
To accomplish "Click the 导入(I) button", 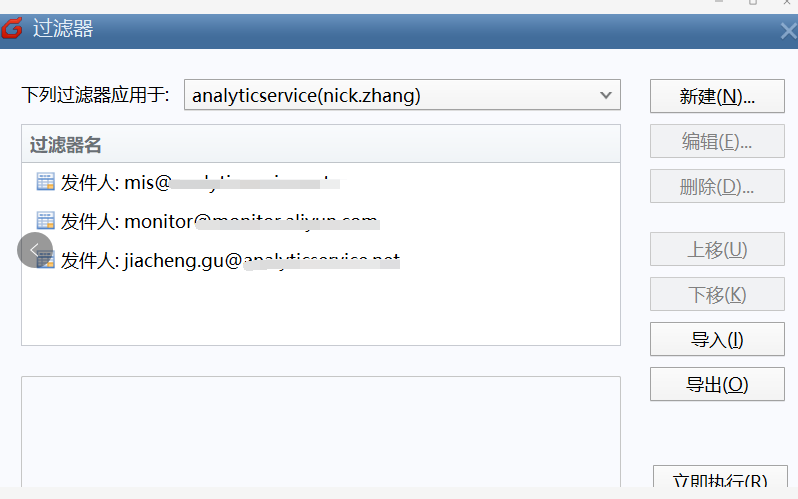I will (717, 339).
